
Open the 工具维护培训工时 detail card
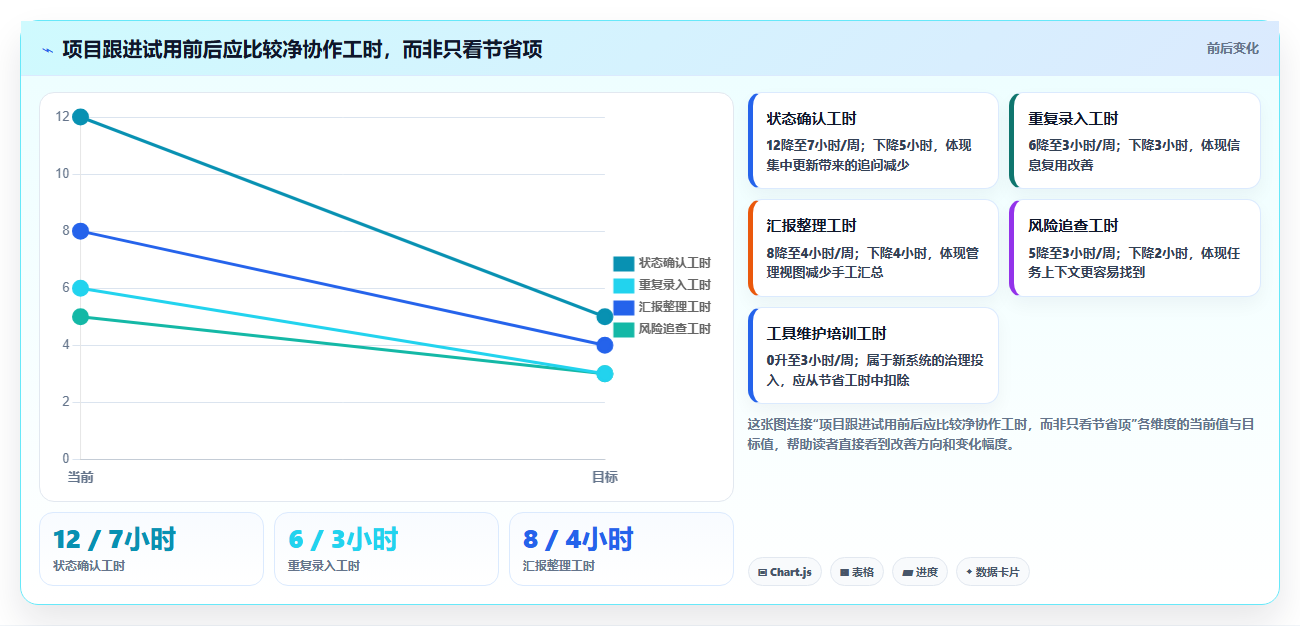[x=873, y=355]
